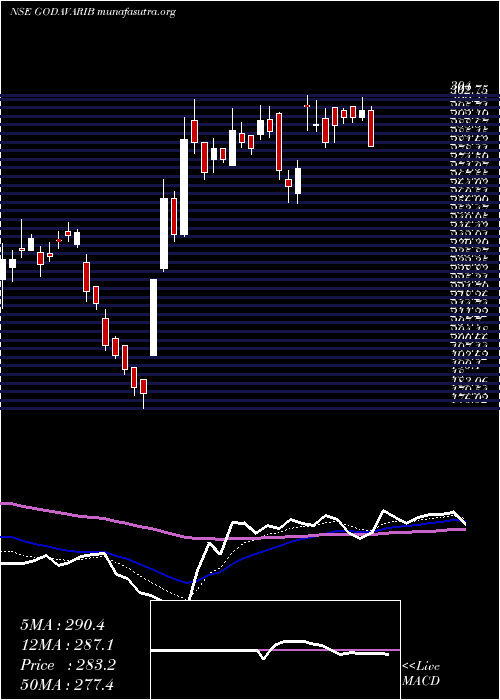The image size is (500, 700).
Task: Click the 12MA : 287.1 value
Action: coord(67,645)
